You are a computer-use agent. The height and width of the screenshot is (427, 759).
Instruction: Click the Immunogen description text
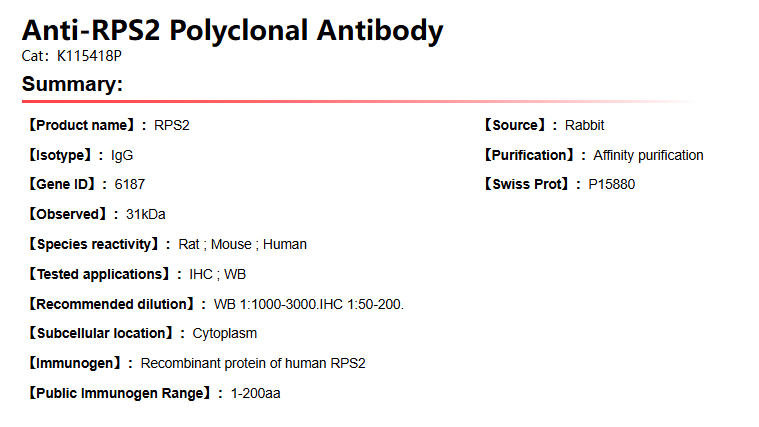click(x=253, y=363)
